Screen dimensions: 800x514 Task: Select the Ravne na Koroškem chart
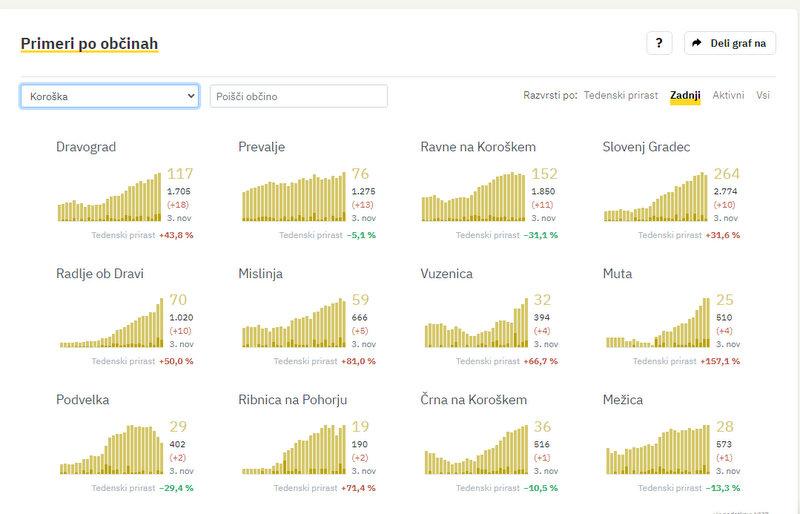[x=474, y=196]
